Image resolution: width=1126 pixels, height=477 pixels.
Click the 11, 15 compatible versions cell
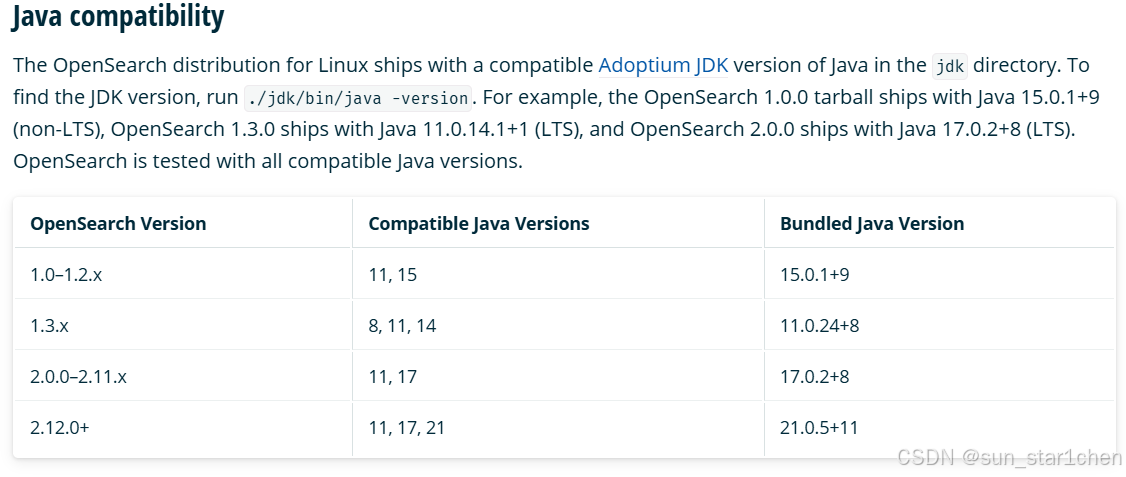tap(393, 275)
